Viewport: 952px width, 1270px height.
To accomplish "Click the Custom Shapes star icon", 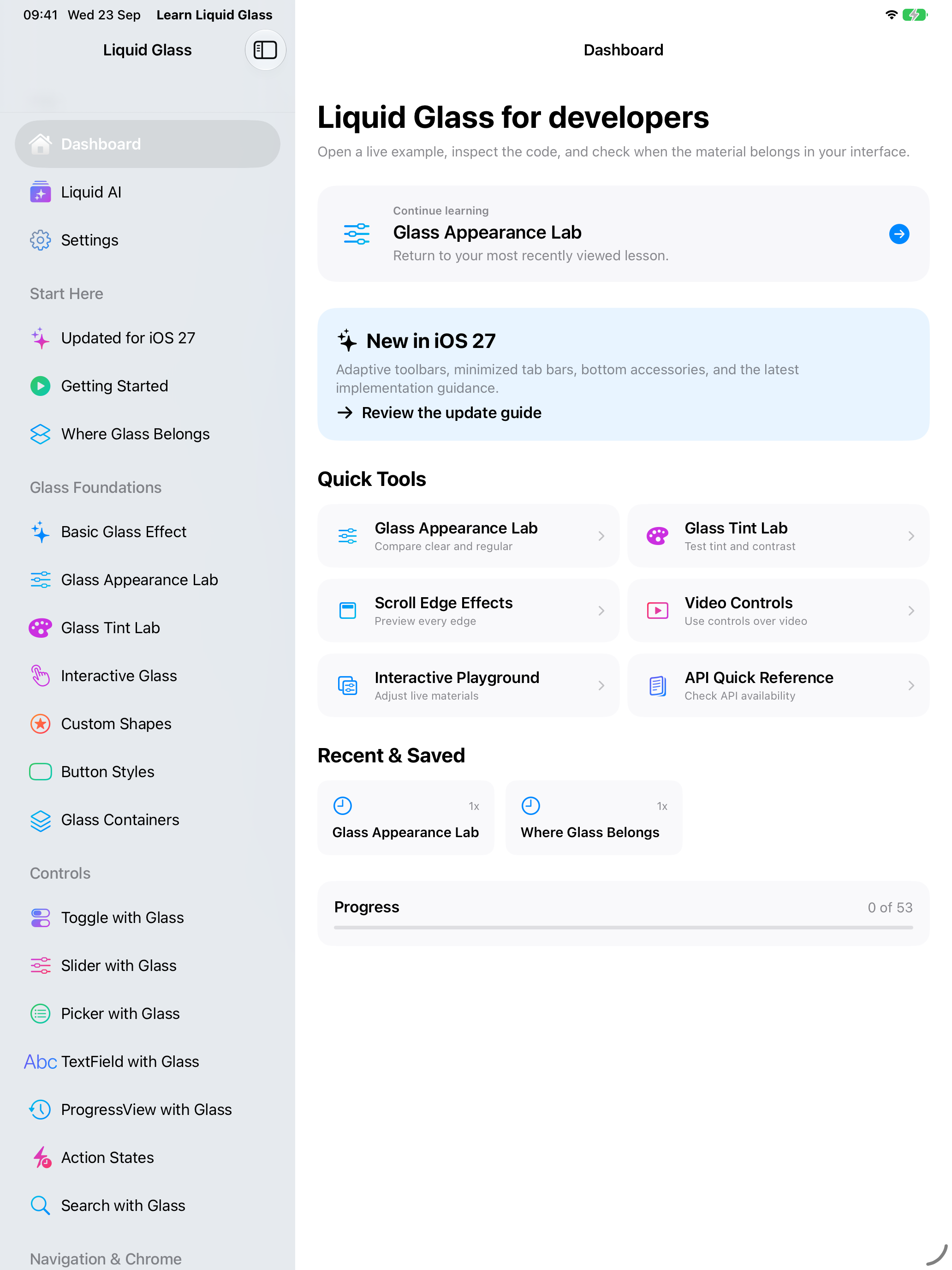I will [40, 724].
